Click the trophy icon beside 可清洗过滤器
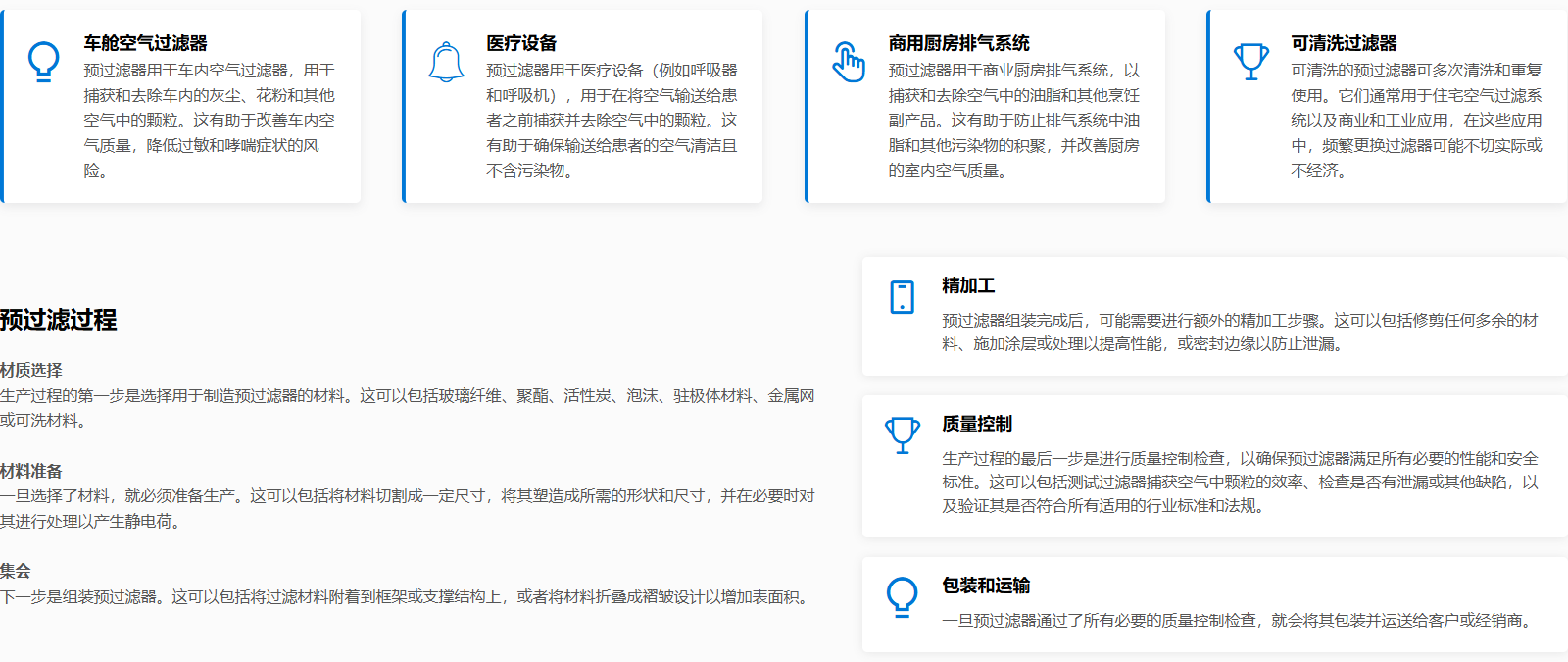The image size is (1568, 662). tap(1250, 61)
